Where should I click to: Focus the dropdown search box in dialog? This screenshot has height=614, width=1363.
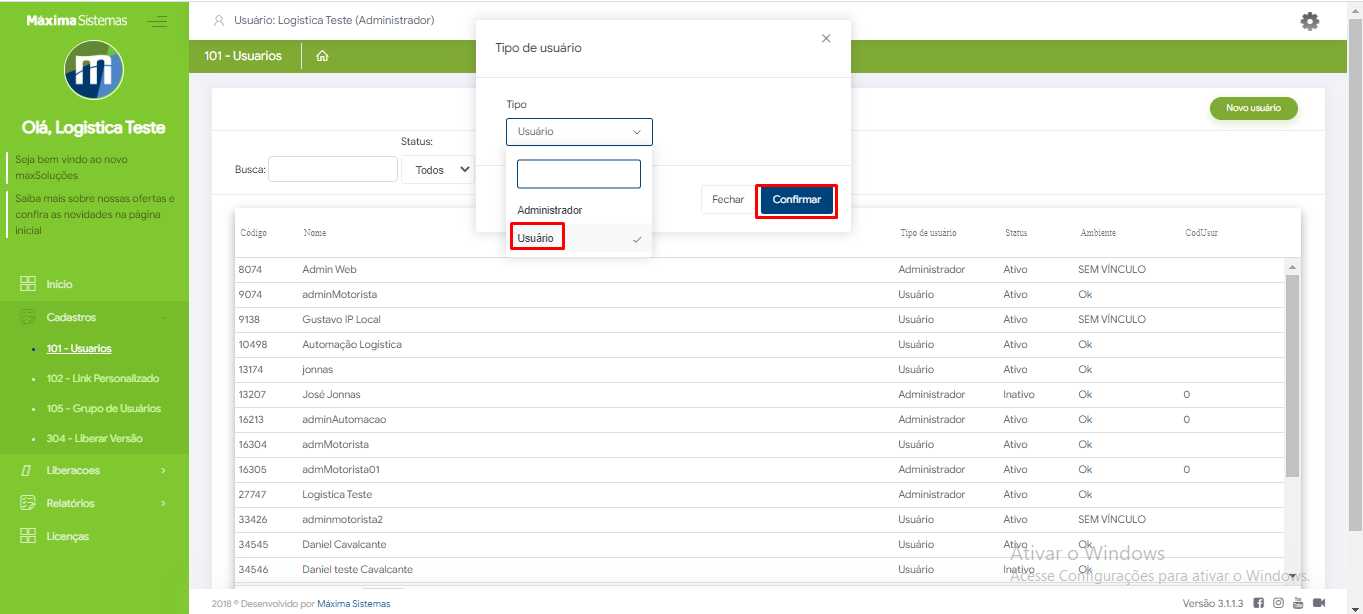(x=579, y=174)
